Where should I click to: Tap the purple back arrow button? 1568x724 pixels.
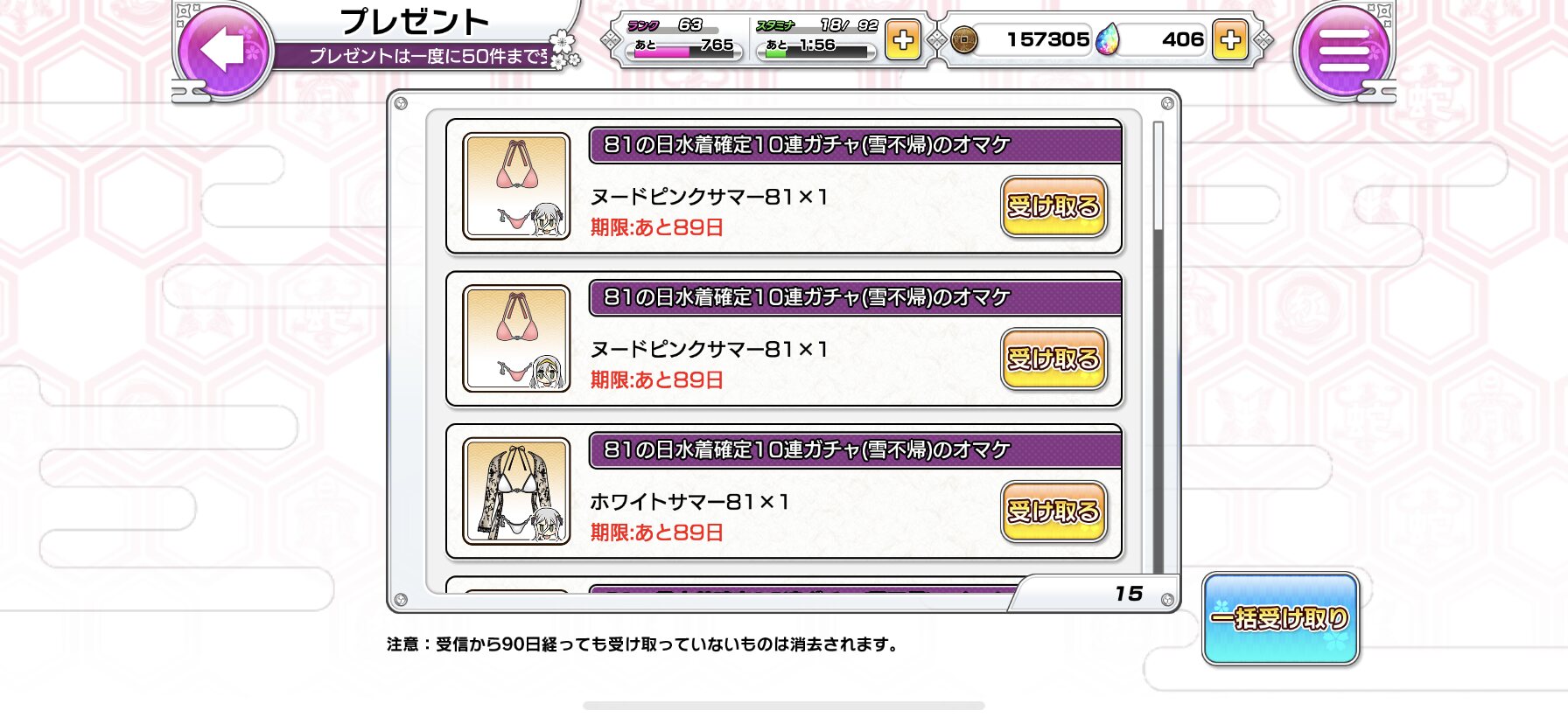pyautogui.click(x=224, y=49)
